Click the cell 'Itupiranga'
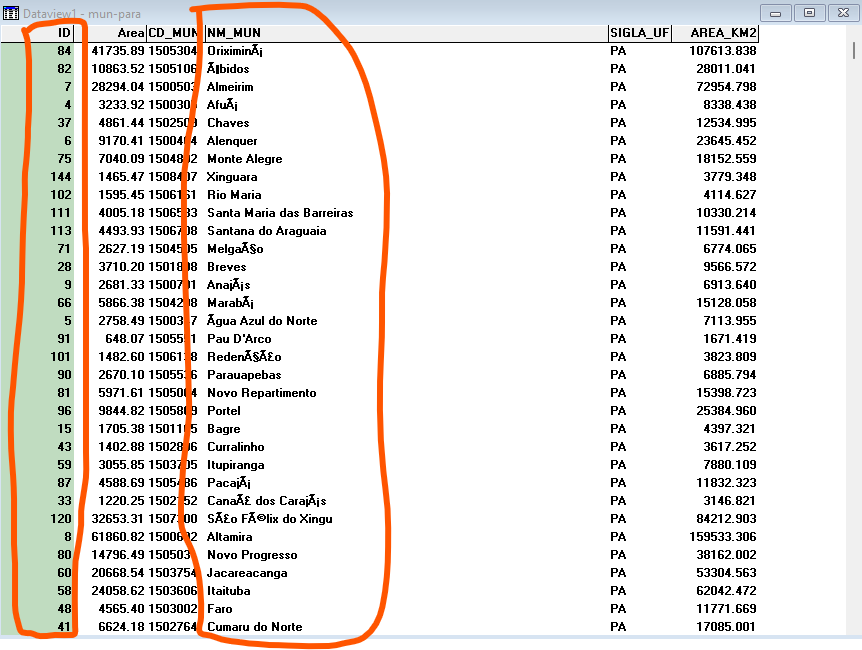This screenshot has height=650, width=862. 236,465
